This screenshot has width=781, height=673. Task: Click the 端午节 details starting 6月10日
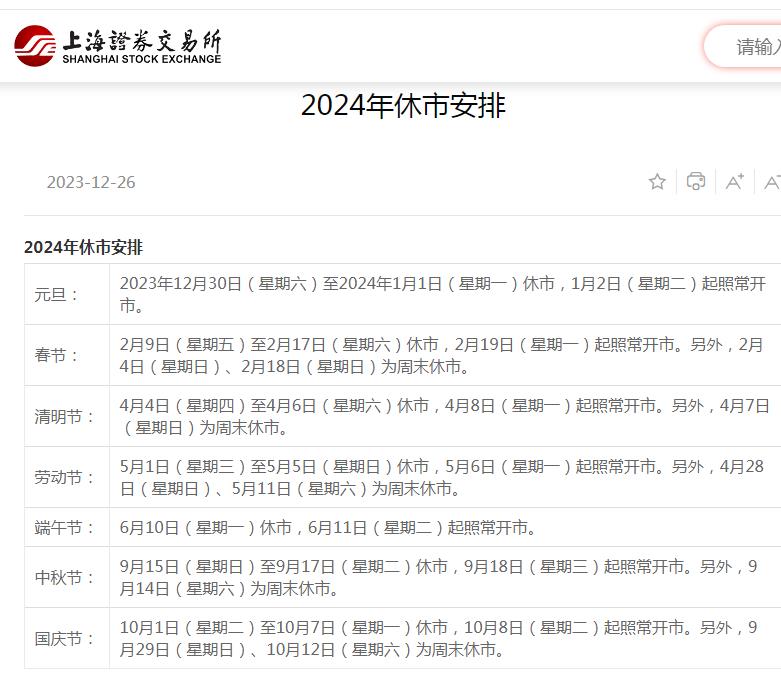pos(328,527)
